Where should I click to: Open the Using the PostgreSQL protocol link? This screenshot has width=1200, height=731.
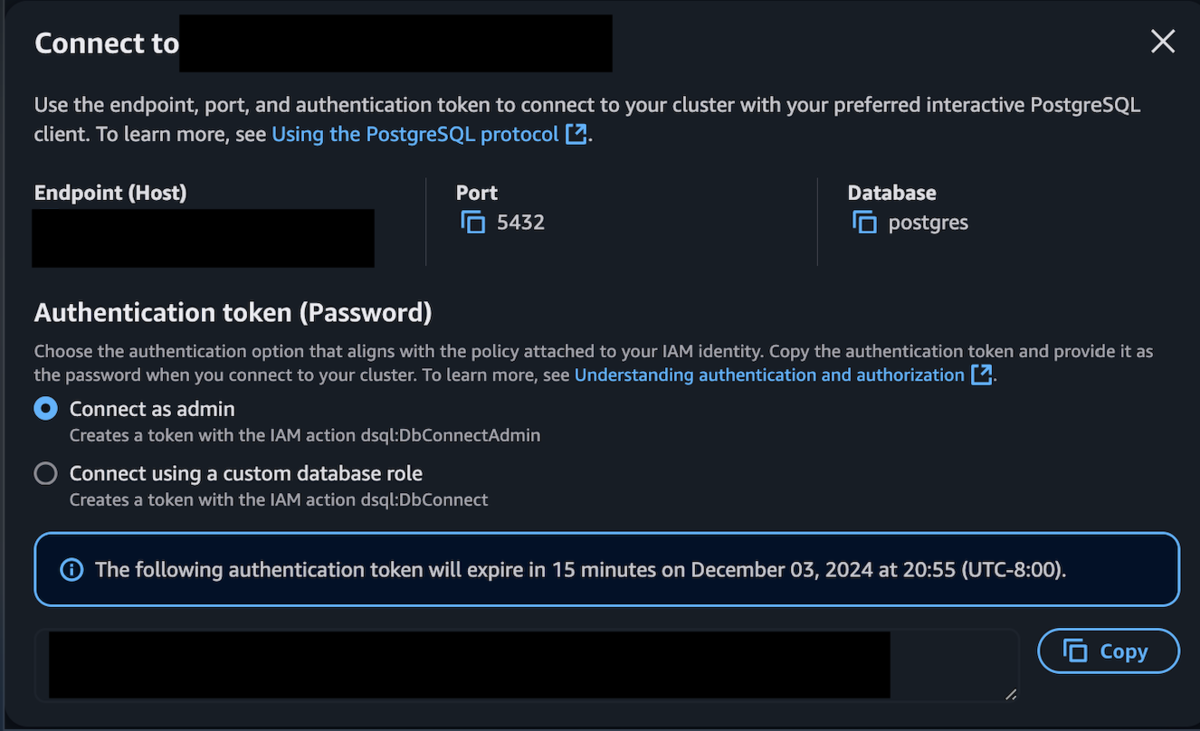[415, 134]
